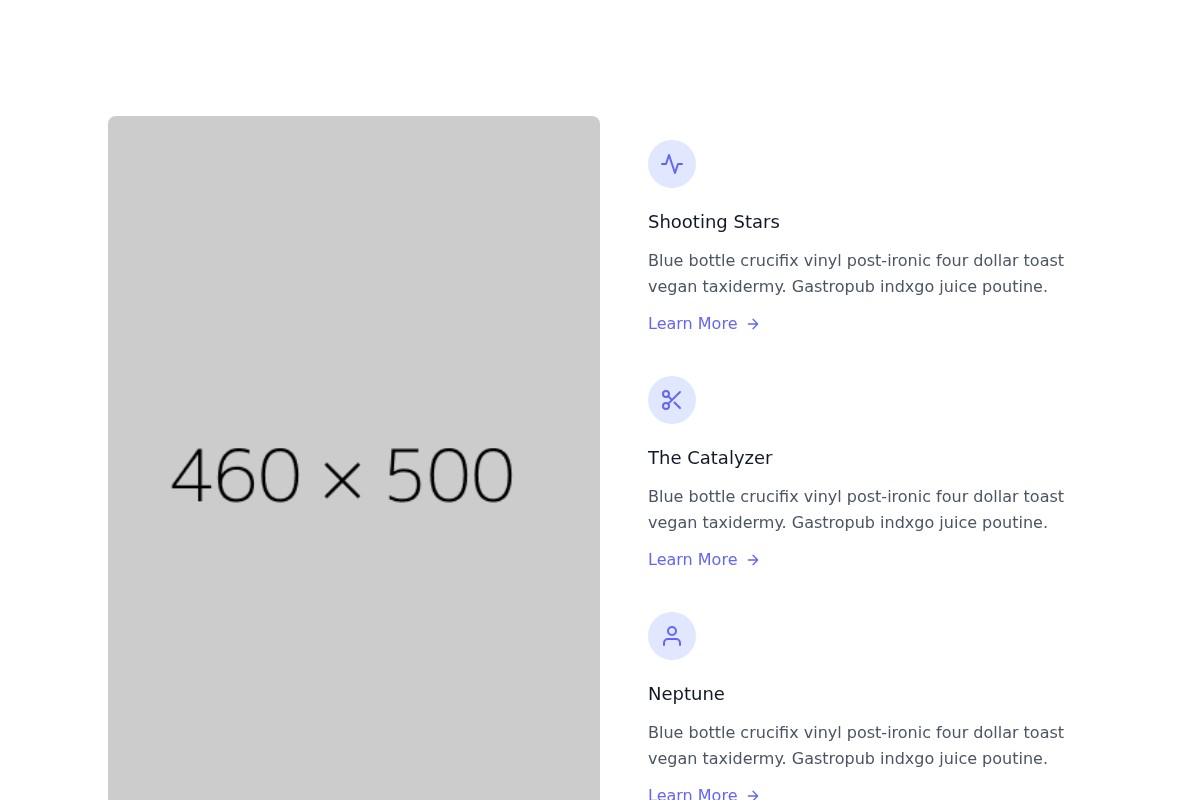Click the description text under The Catalyzer
The width and height of the screenshot is (1200, 800).
point(856,509)
